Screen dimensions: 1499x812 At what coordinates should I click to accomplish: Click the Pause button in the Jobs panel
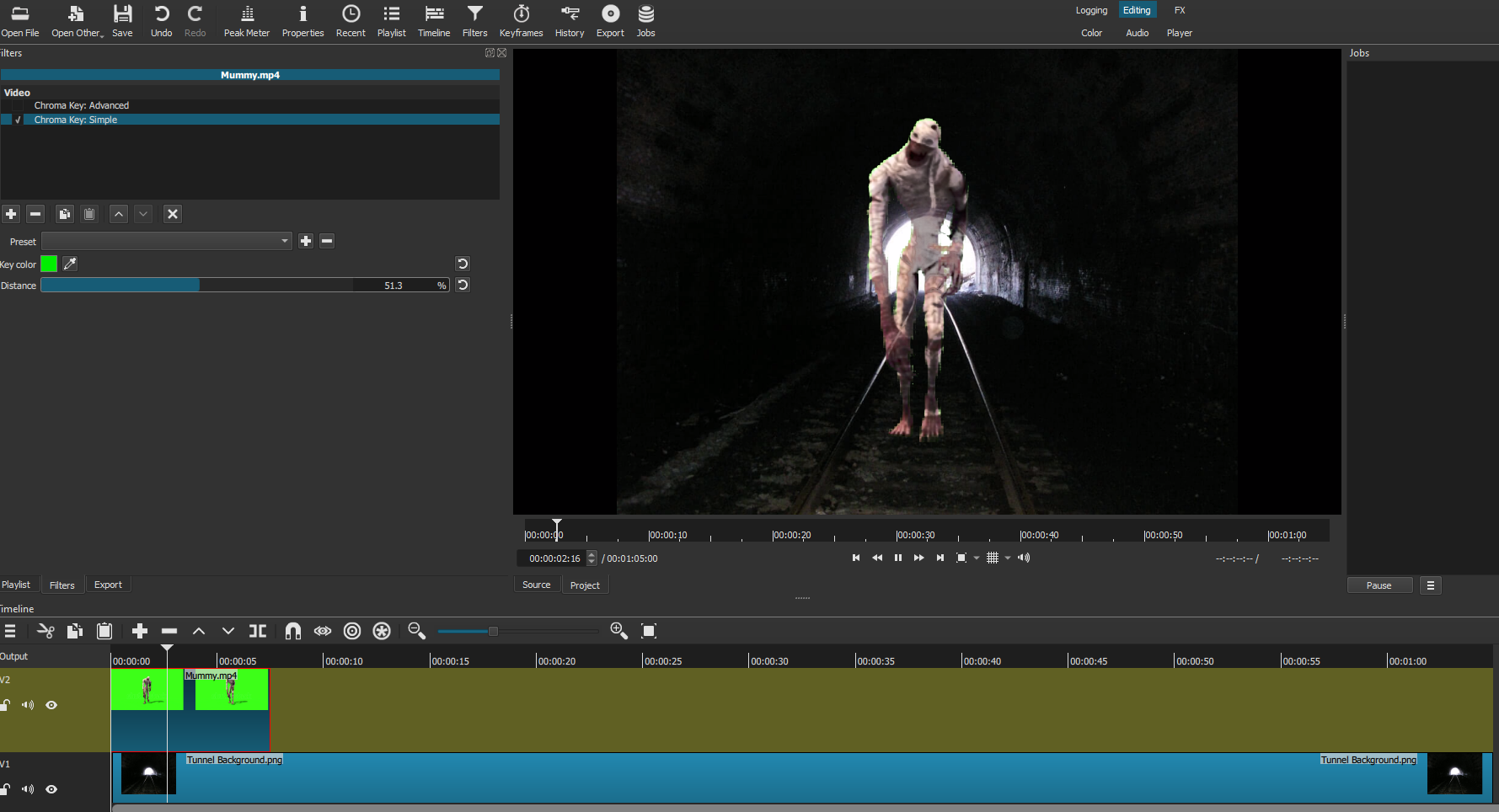click(x=1379, y=585)
